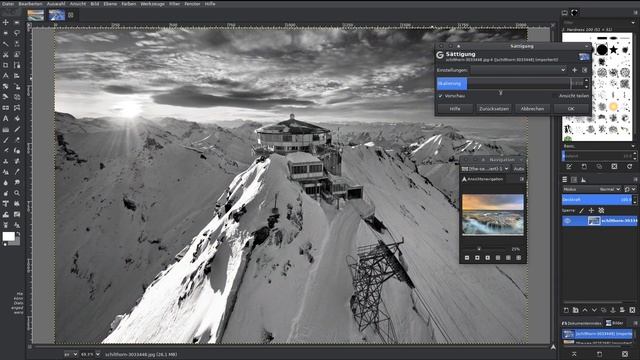Click the edit brush icon below the brushes
The width and height of the screenshot is (640, 360).
click(x=569, y=167)
